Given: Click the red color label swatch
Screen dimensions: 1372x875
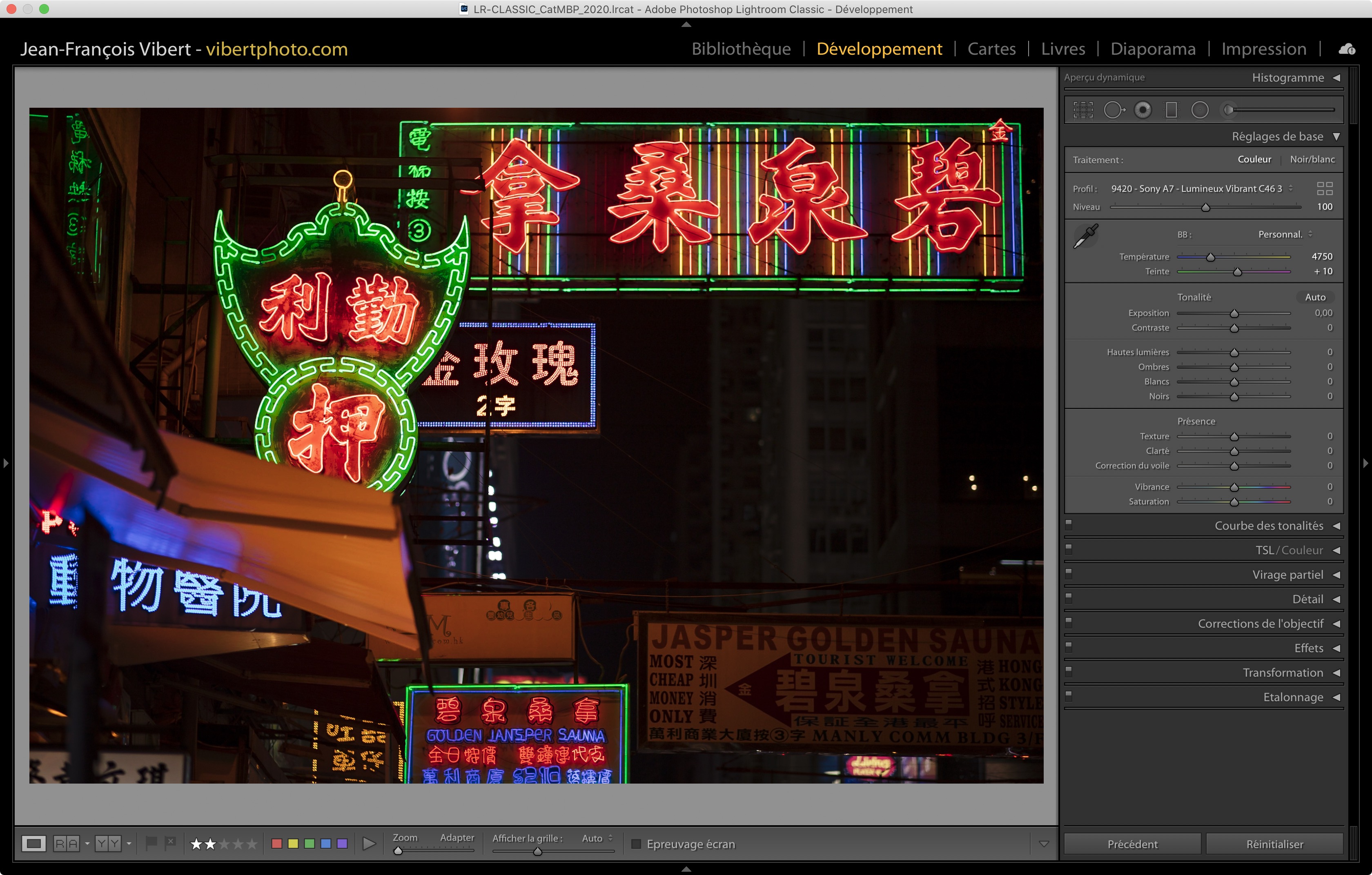Looking at the screenshot, I should pos(277,844).
